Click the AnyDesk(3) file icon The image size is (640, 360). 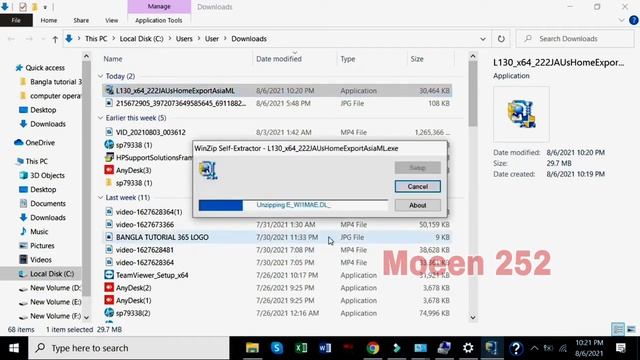pos(109,170)
